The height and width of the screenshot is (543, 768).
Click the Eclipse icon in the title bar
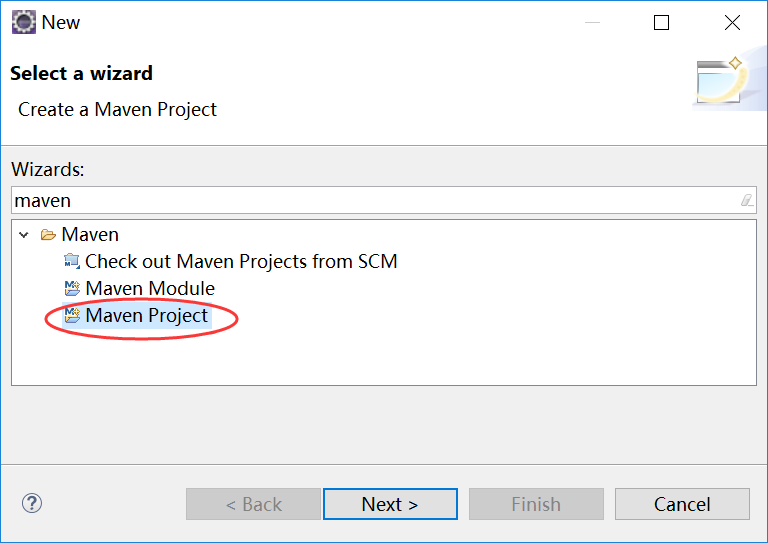point(23,23)
